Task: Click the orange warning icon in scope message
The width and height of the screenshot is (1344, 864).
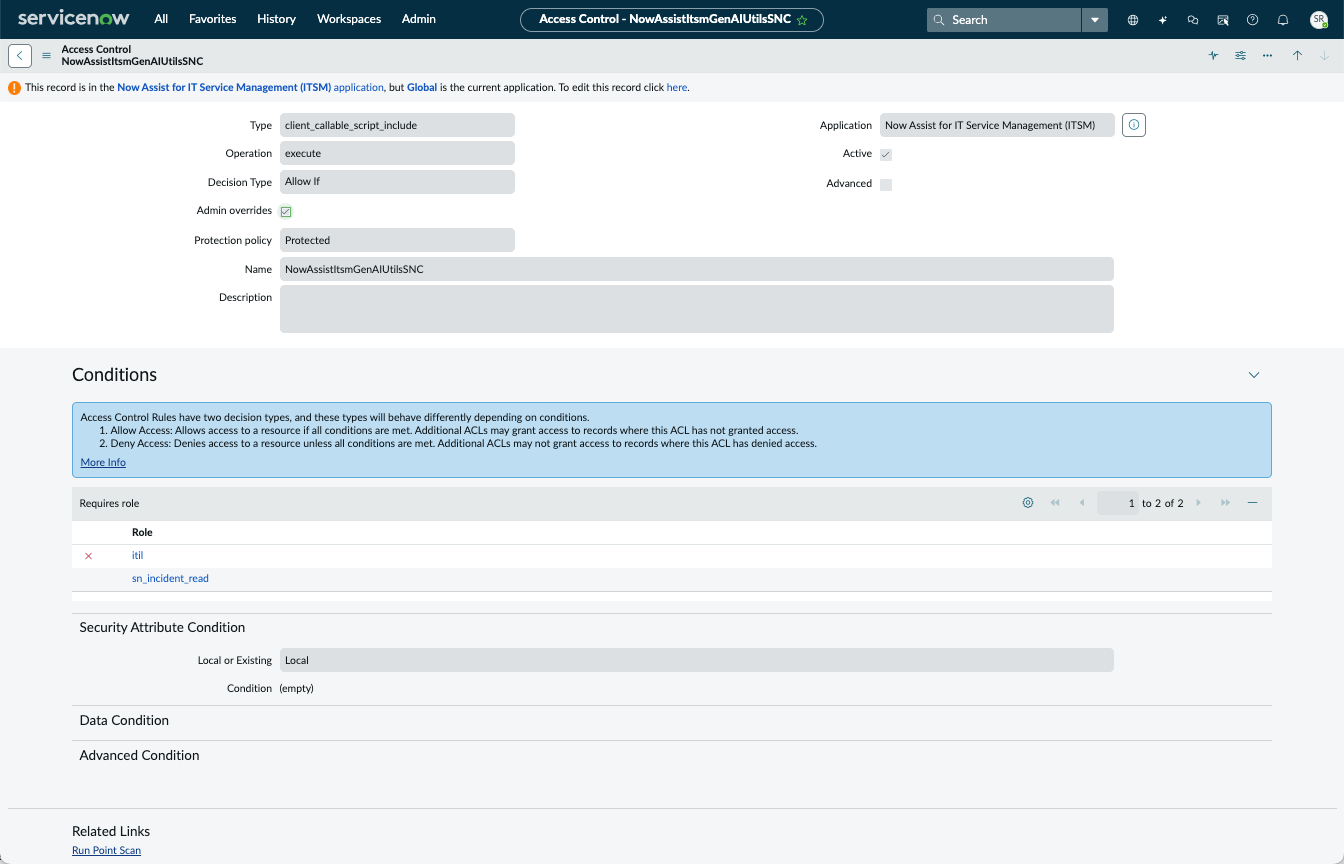Action: click(14, 88)
